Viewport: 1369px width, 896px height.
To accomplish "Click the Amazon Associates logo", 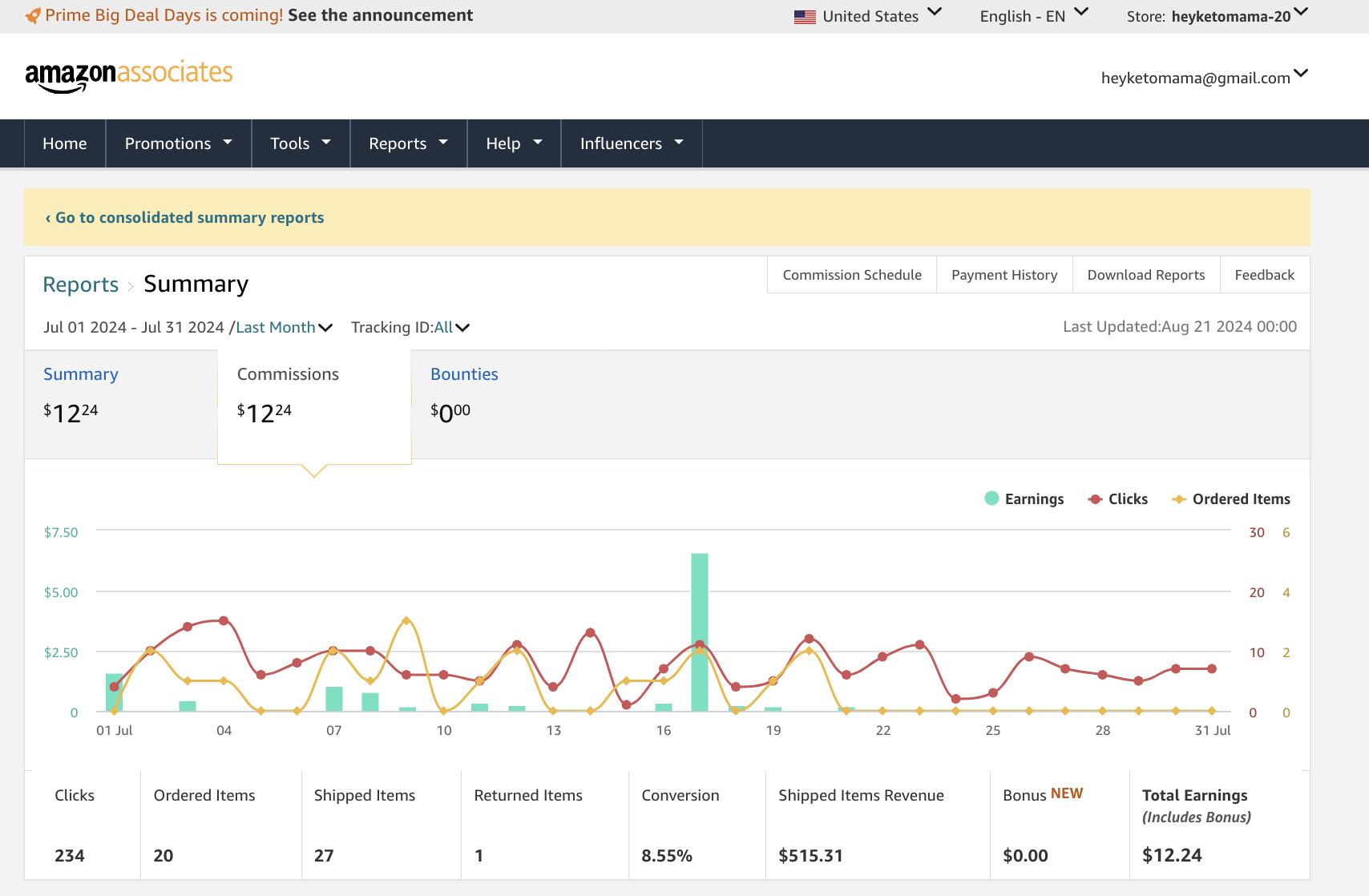I will 129,75.
